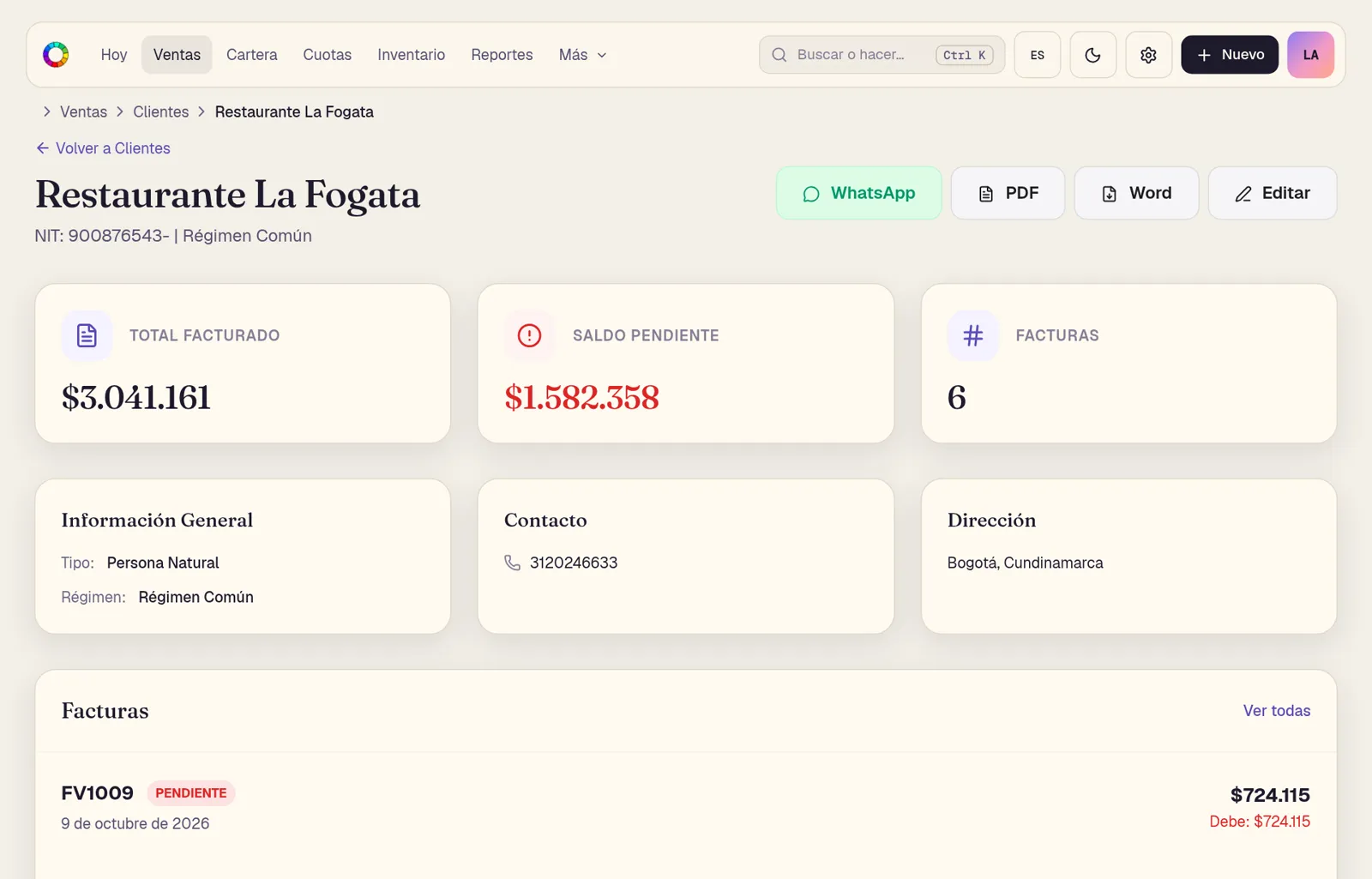This screenshot has height=879, width=1372.
Task: Export the client as PDF
Action: click(x=1008, y=193)
